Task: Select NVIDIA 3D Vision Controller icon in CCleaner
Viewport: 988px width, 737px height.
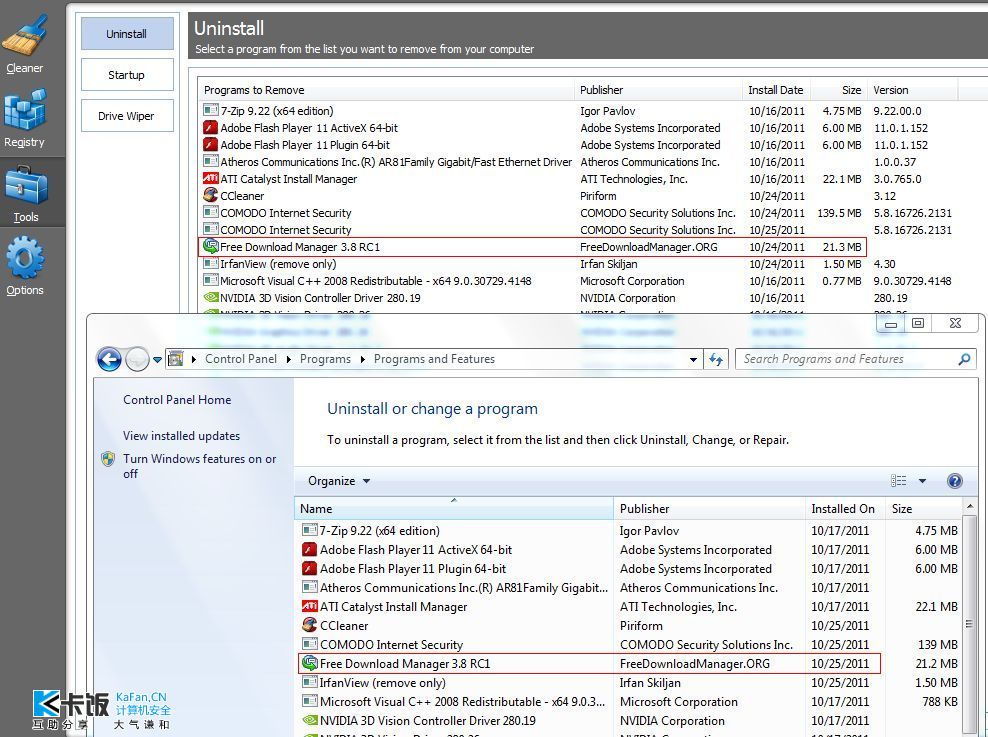Action: [210, 297]
